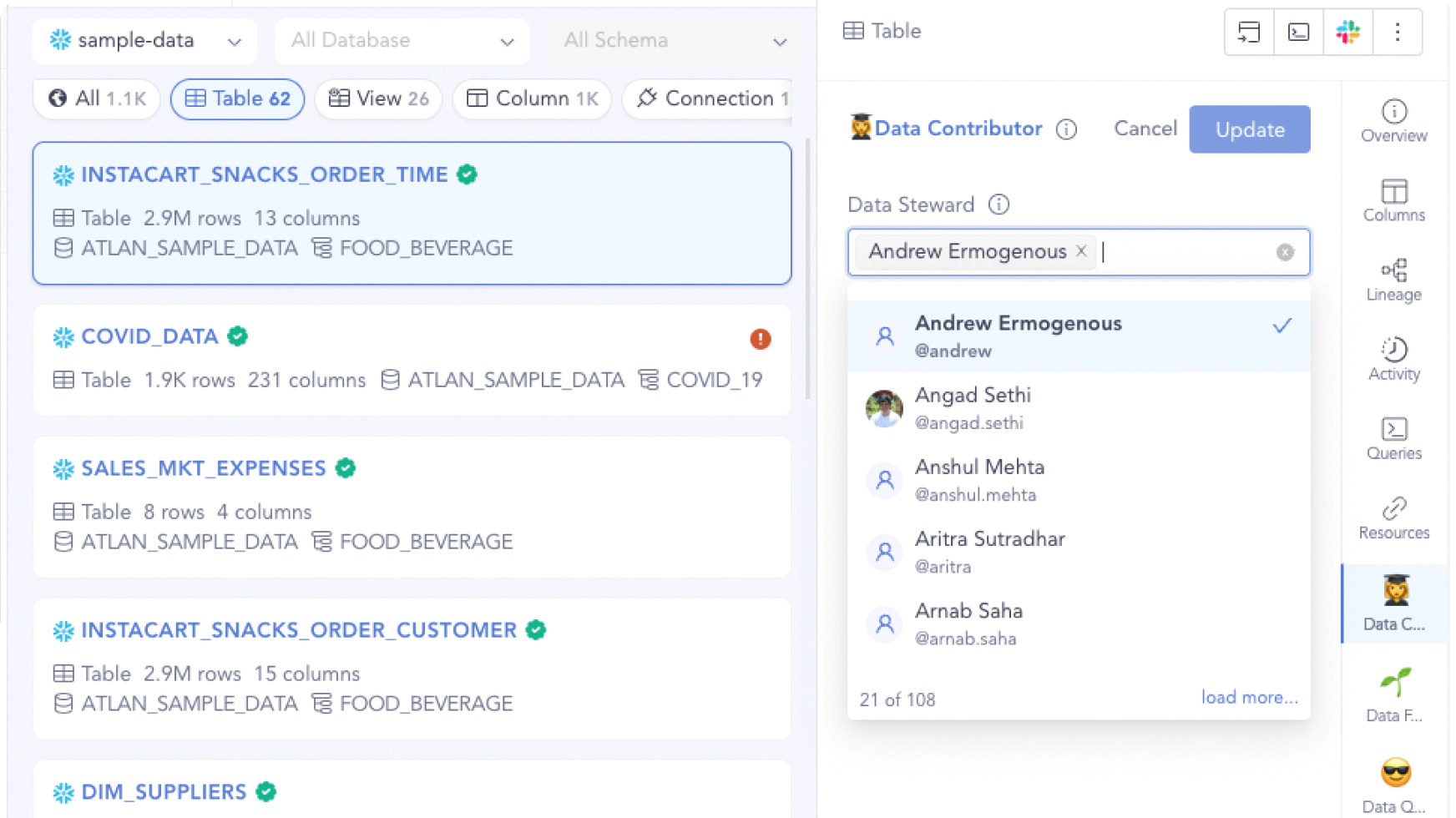1456x818 pixels.
Task: Click the info icon next to Data Contributor
Action: (x=1066, y=129)
